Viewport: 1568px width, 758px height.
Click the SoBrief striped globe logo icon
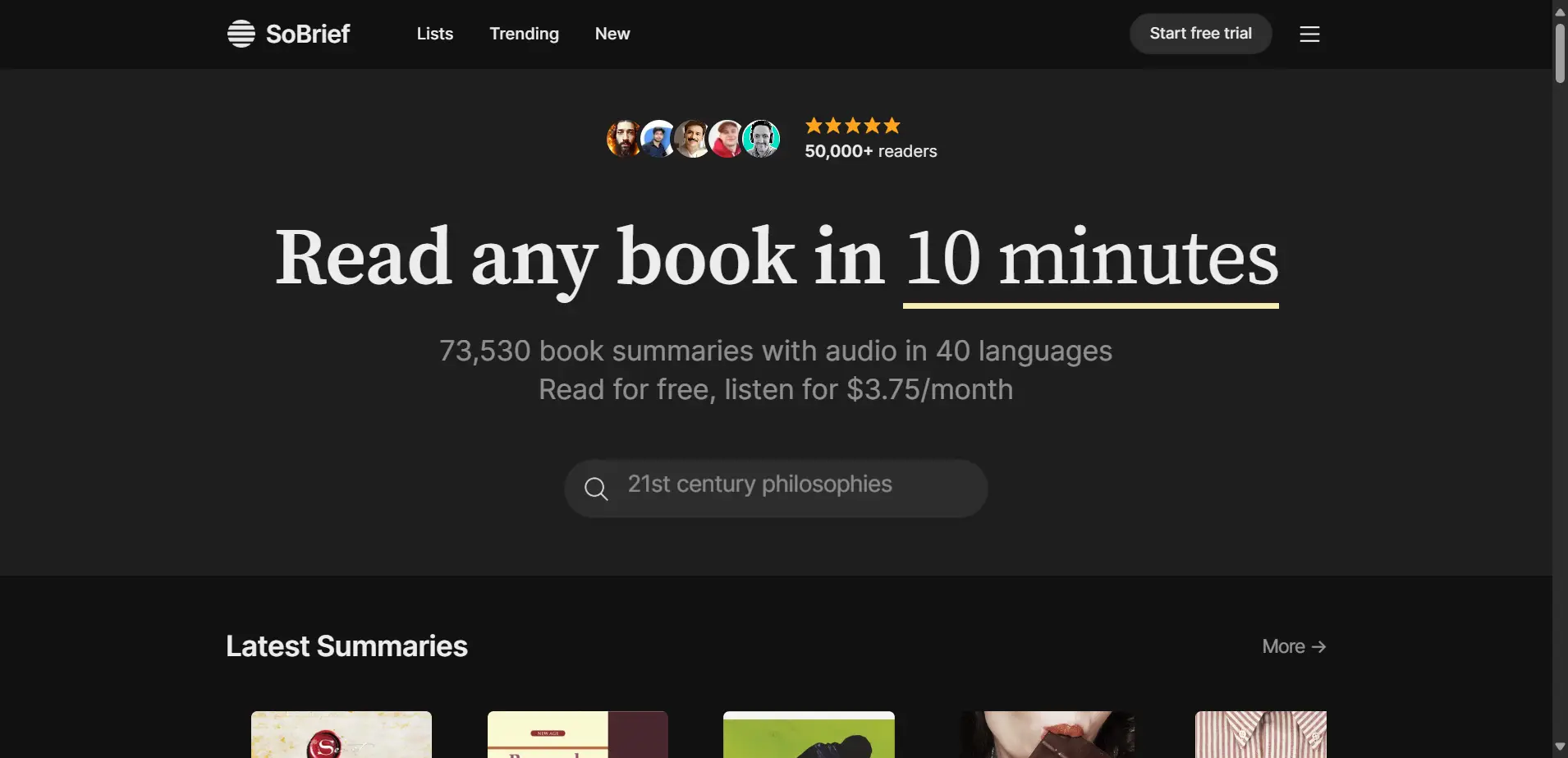pyautogui.click(x=241, y=34)
